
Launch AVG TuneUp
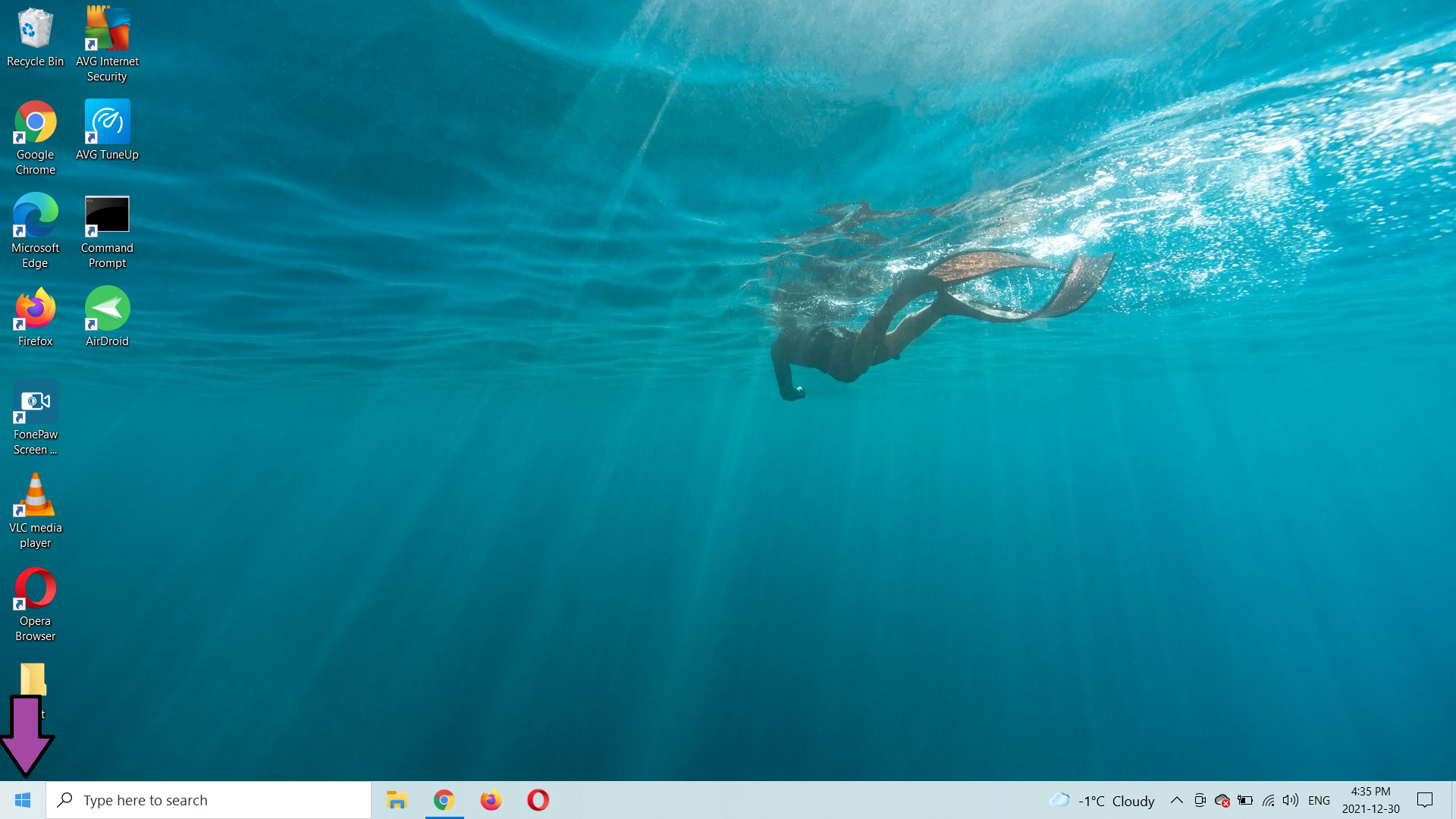(x=106, y=121)
